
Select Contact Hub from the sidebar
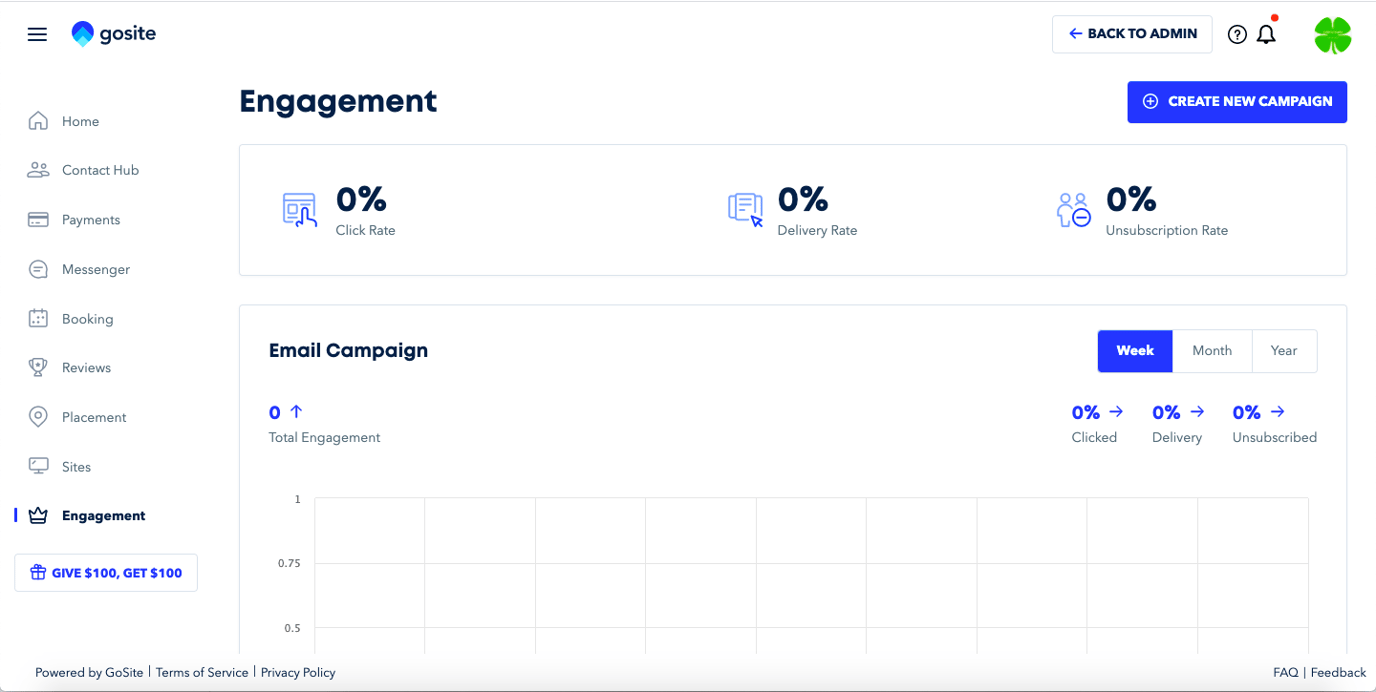click(x=100, y=170)
